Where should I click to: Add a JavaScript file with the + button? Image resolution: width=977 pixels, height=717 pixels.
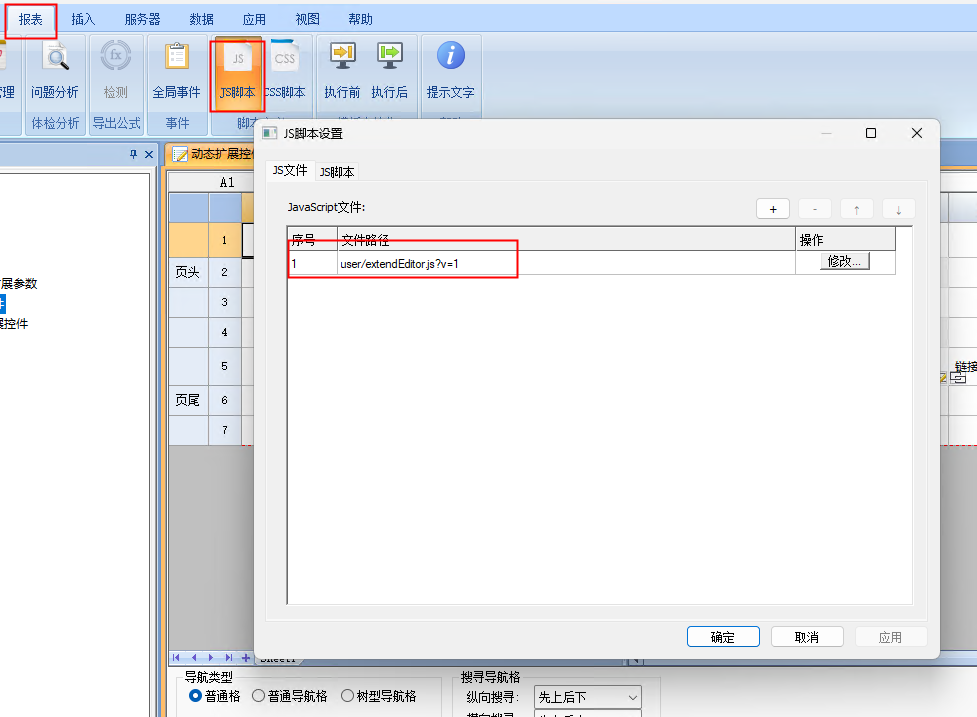tap(772, 209)
